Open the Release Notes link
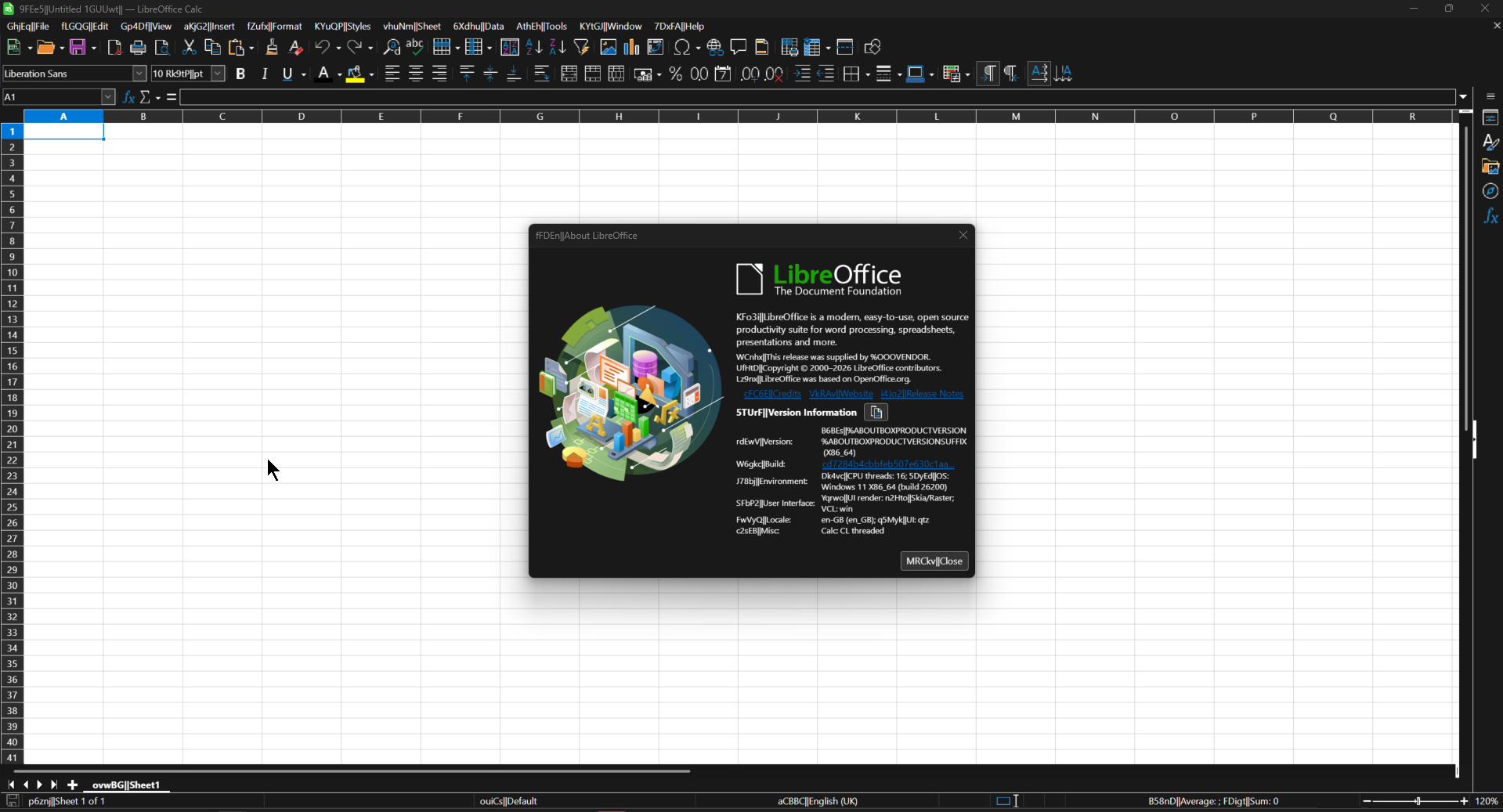 tap(922, 394)
